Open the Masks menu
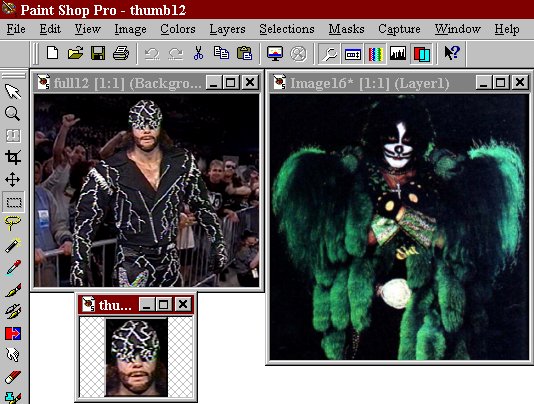Image resolution: width=534 pixels, height=404 pixels. click(346, 29)
